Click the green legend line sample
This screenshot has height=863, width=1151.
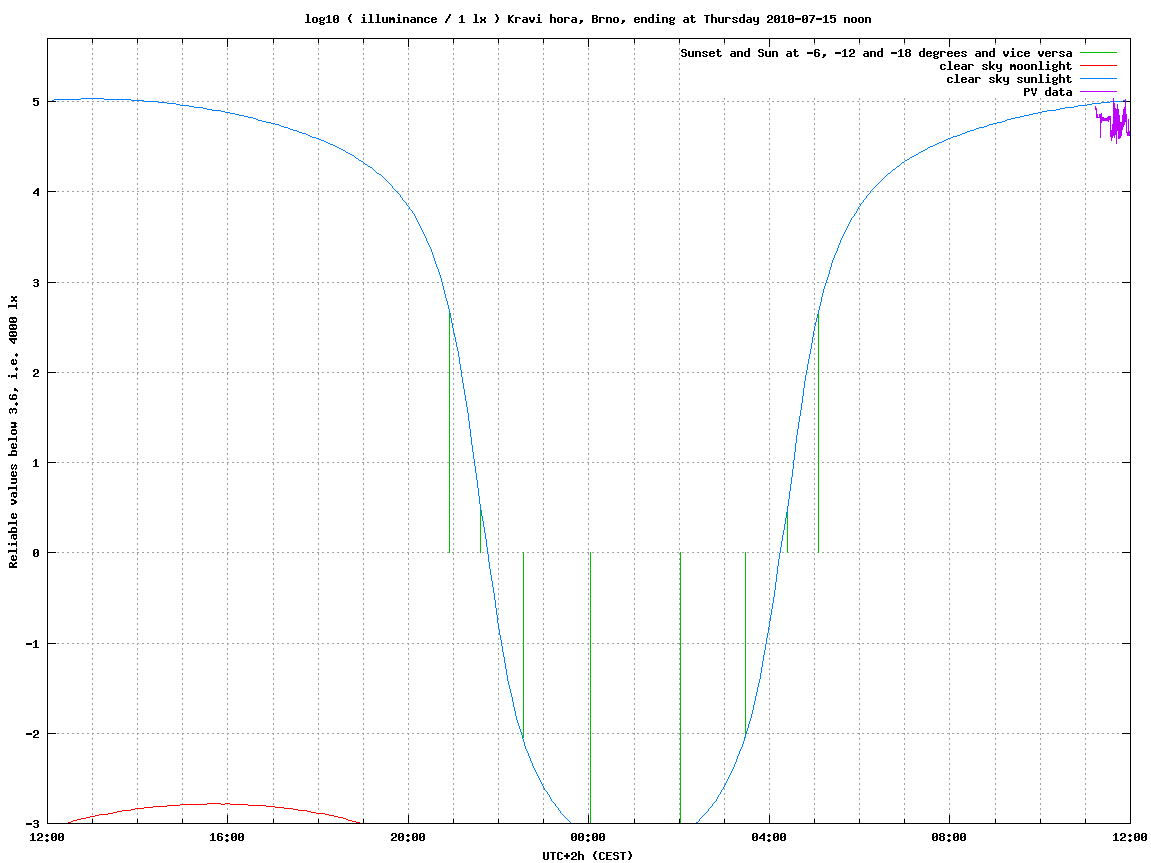point(1098,53)
